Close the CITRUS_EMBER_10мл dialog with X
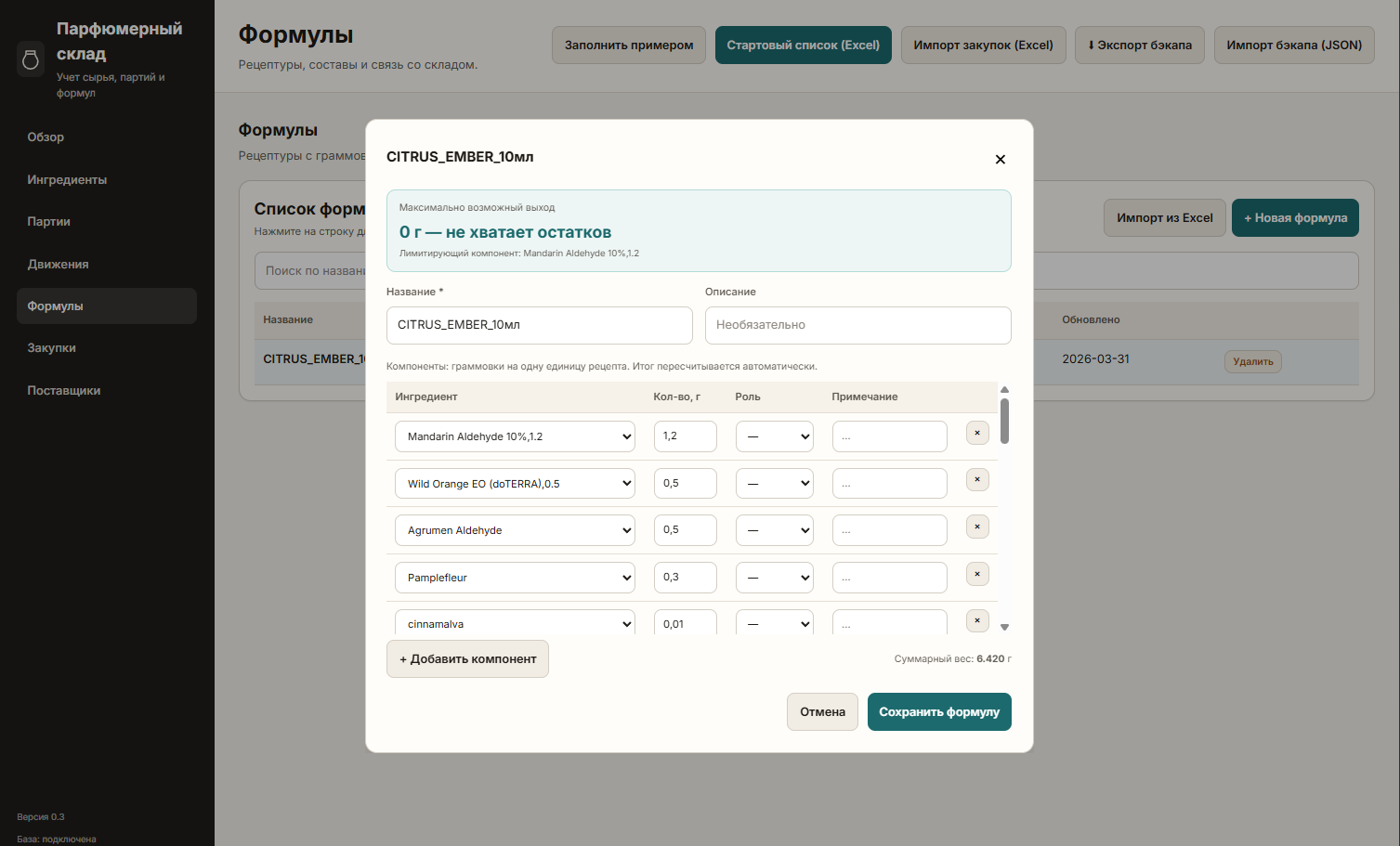The height and width of the screenshot is (846, 1400). (1000, 160)
